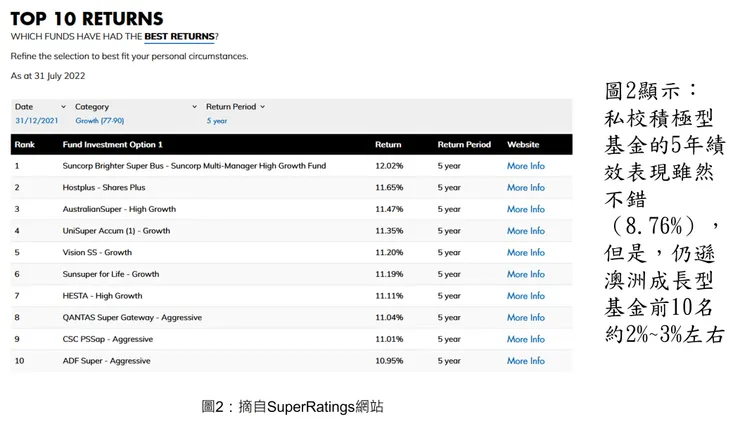Viewport: 740px width, 424px height.
Task: Open the Return Period dropdown chevron
Action: point(263,107)
